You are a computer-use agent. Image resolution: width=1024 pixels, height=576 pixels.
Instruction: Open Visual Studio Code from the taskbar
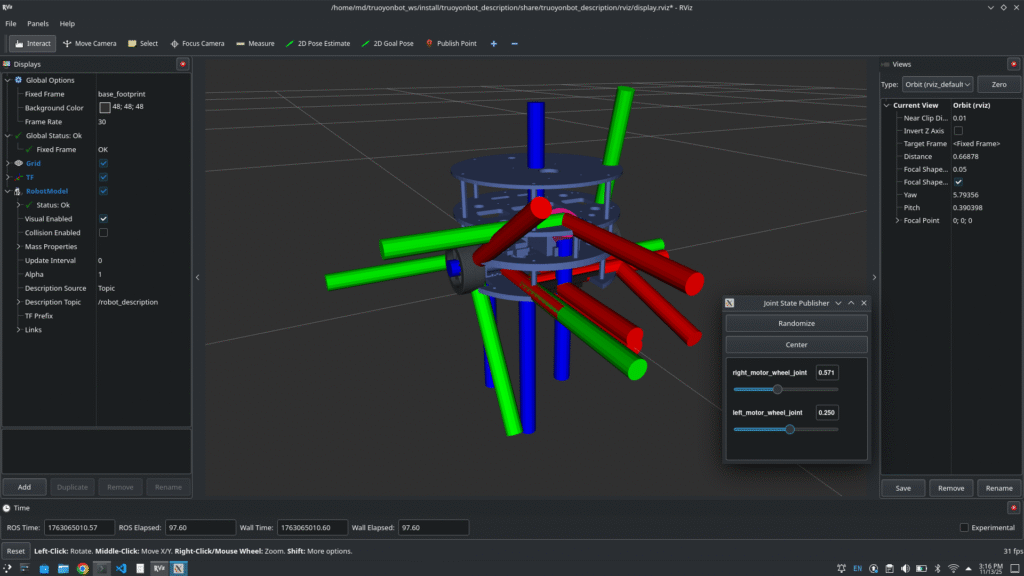[x=120, y=568]
